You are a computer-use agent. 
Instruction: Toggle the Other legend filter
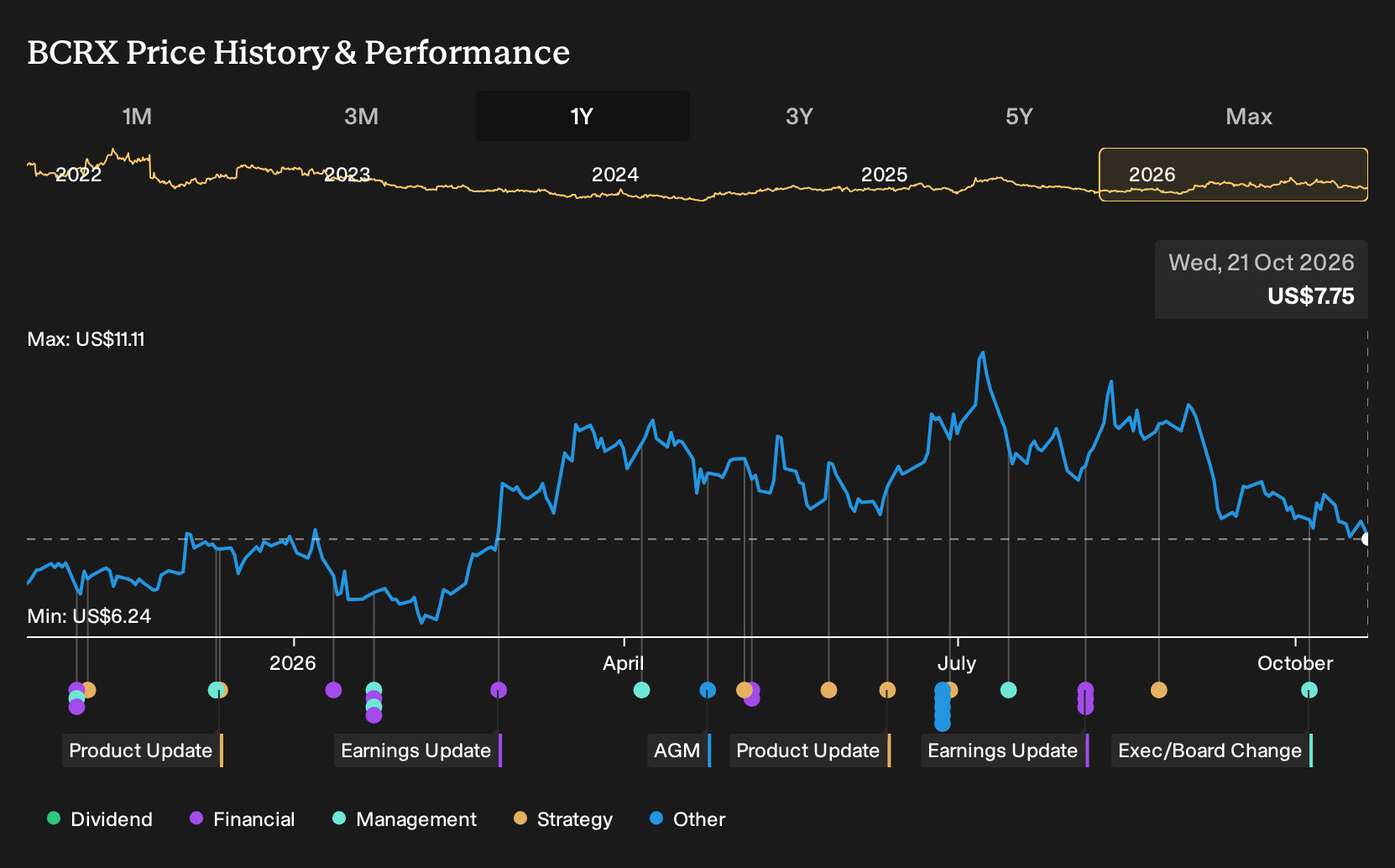(687, 819)
